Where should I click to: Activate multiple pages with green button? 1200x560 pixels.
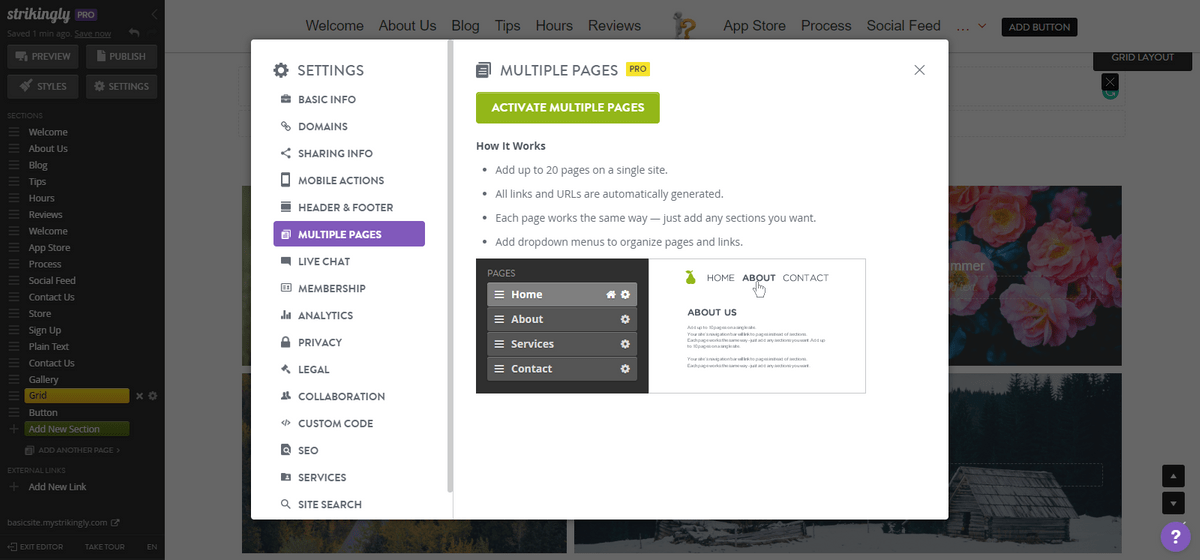(x=568, y=108)
